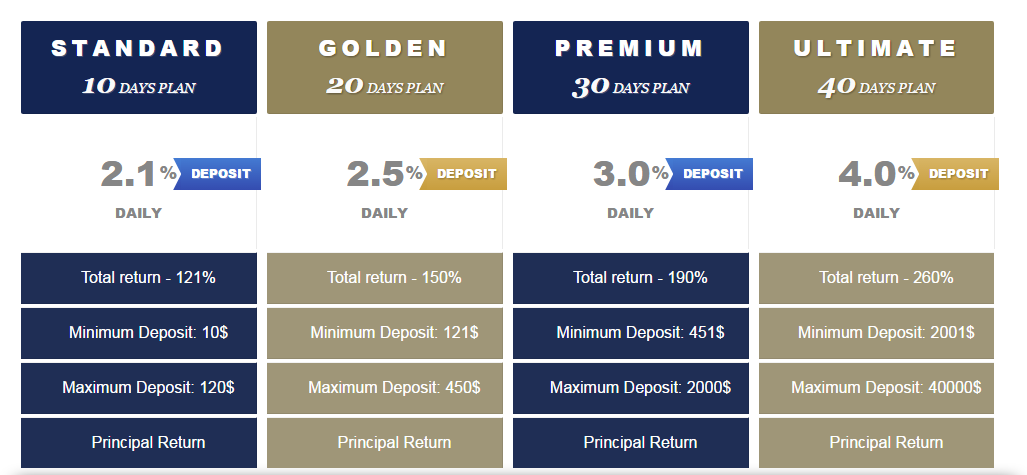The height and width of the screenshot is (475, 1027).
Task: Click the gold Deposit ribbon for Ultimate plan
Action: 955,174
